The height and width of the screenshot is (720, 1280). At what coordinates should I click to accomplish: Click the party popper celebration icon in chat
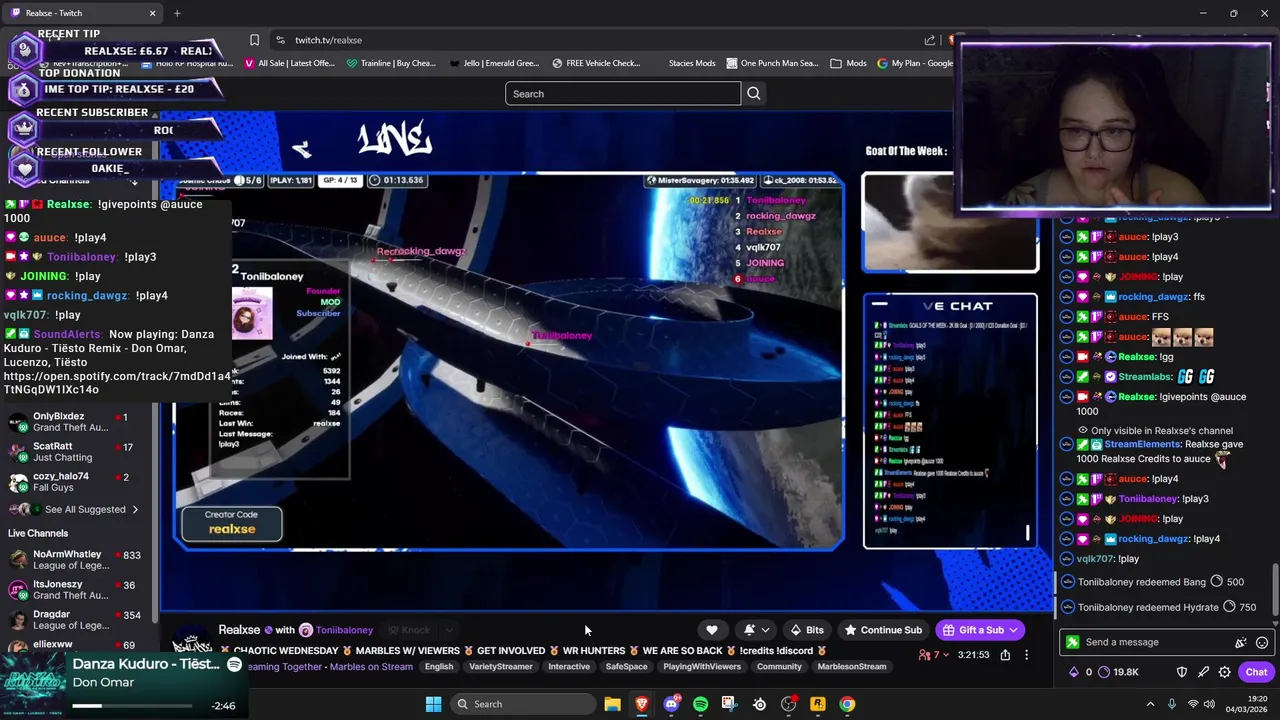[x=1241, y=642]
